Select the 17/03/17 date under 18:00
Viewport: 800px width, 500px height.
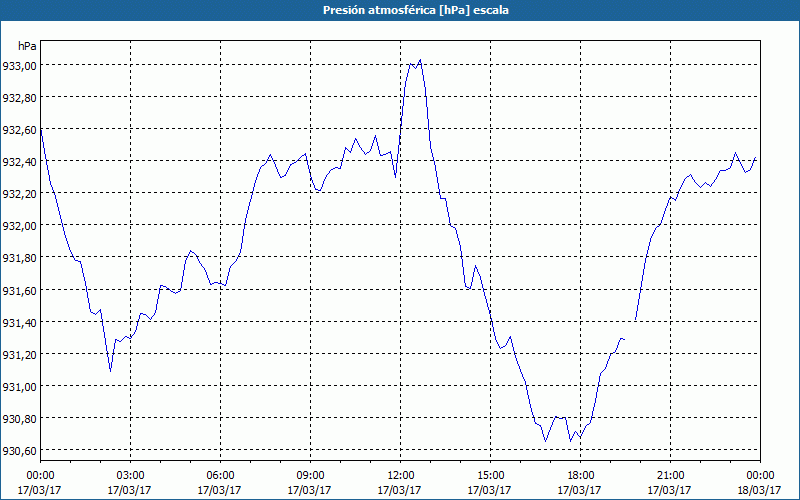point(580,490)
